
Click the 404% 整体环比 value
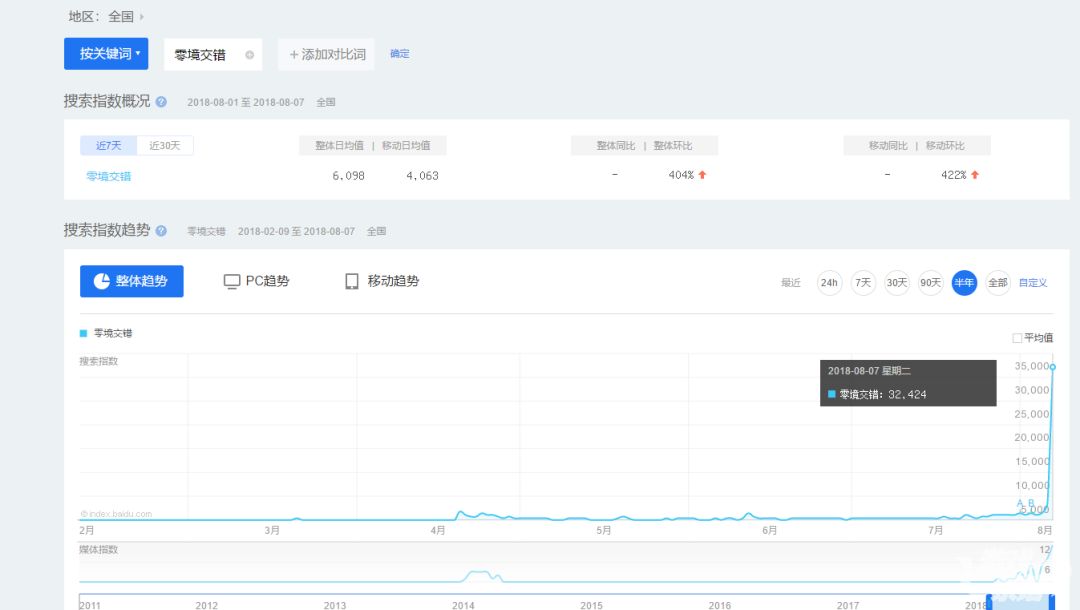(x=681, y=176)
